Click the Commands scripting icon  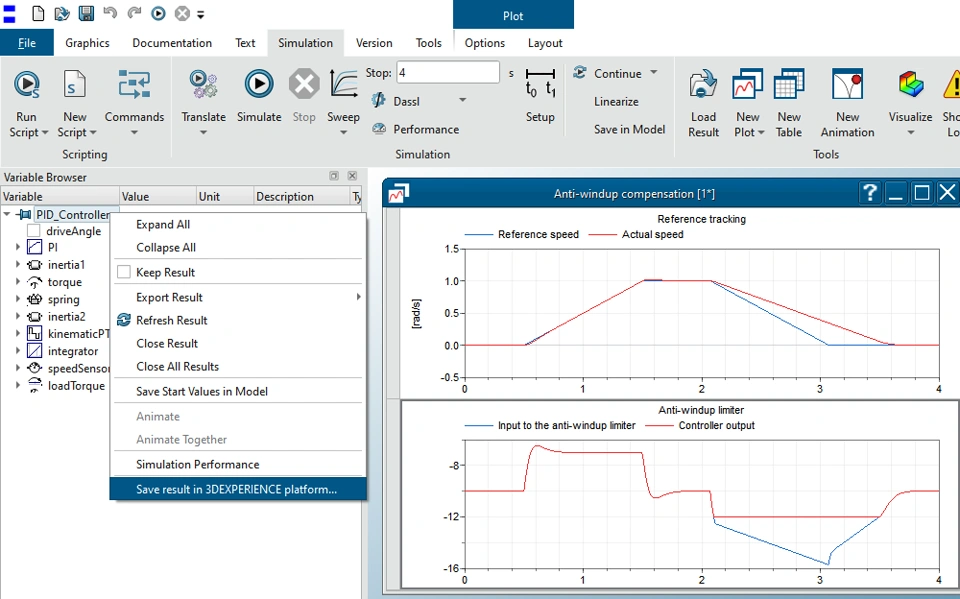tap(134, 84)
